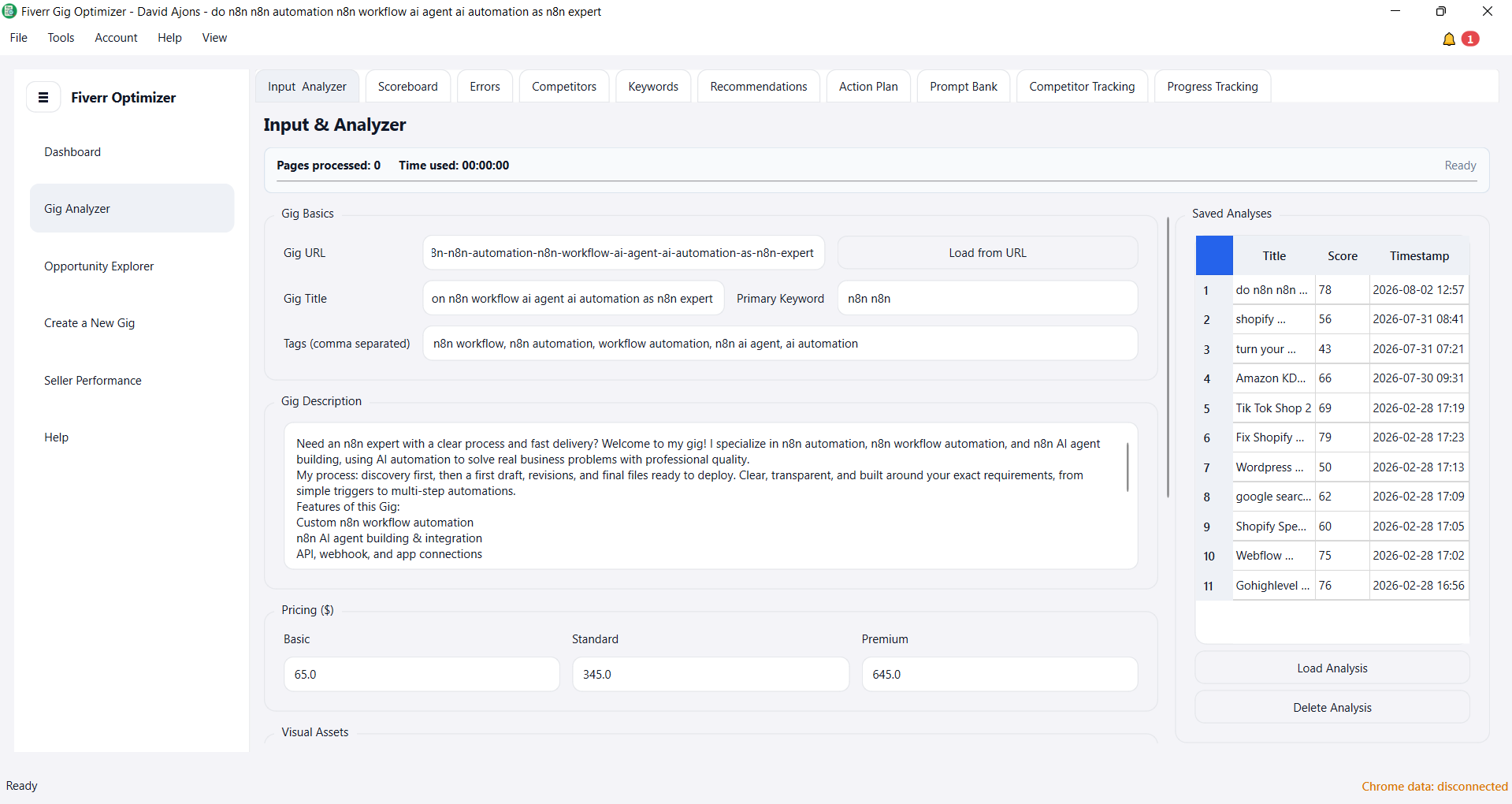Click the Fiverr app icon in title bar
Screen dimensions: 1512x804
click(x=9, y=11)
